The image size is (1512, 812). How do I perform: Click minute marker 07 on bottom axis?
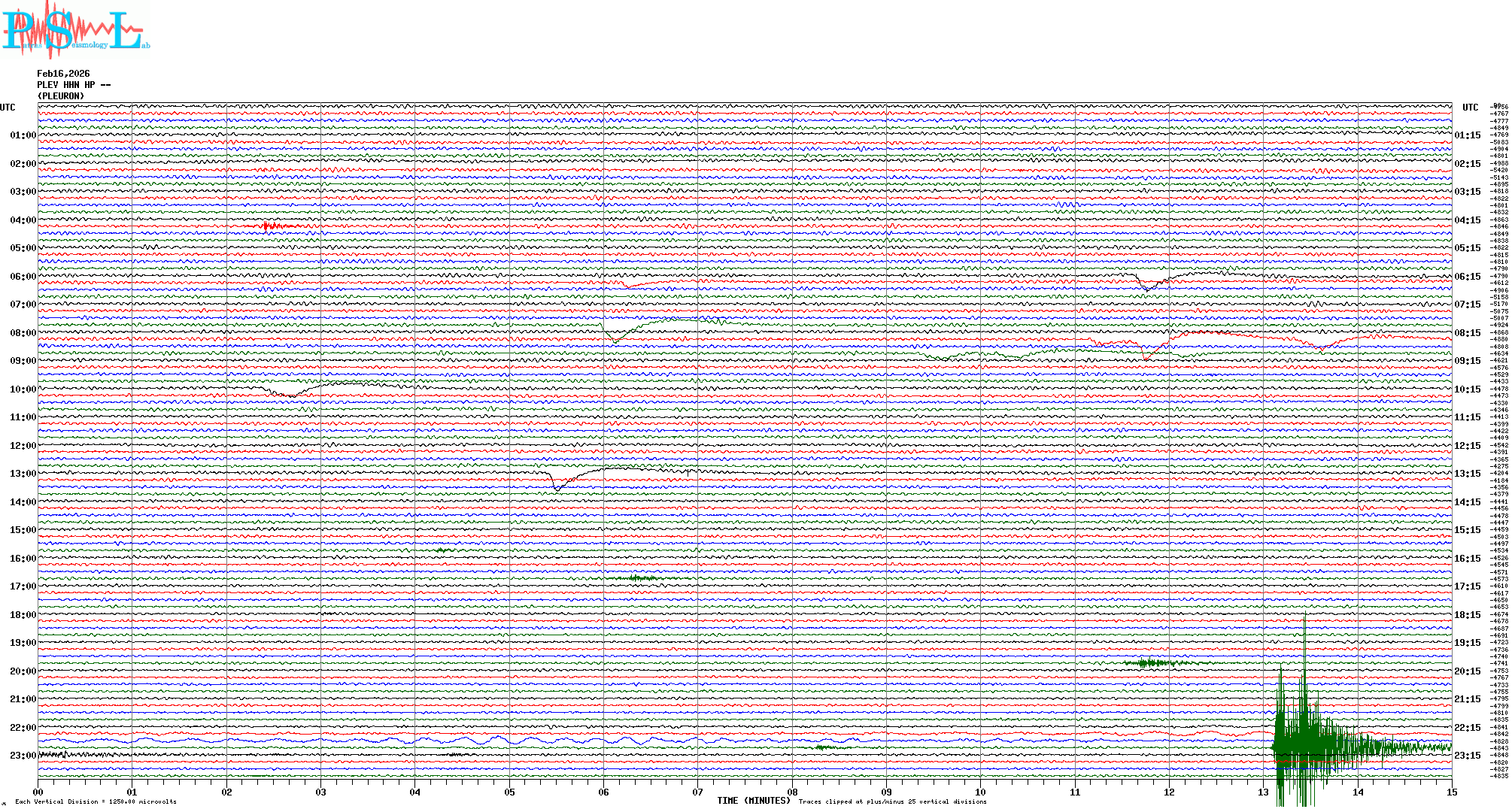(698, 792)
